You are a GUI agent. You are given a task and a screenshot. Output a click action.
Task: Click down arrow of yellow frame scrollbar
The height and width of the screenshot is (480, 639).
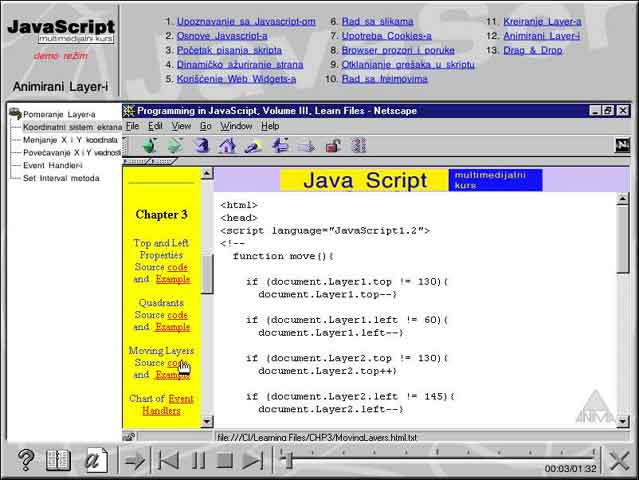click(207, 422)
